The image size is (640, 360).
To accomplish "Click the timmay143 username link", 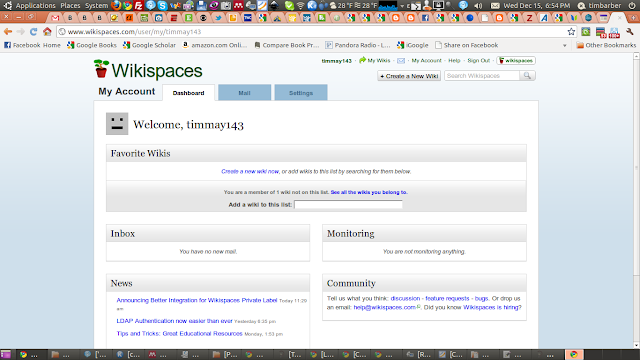I will [x=336, y=61].
